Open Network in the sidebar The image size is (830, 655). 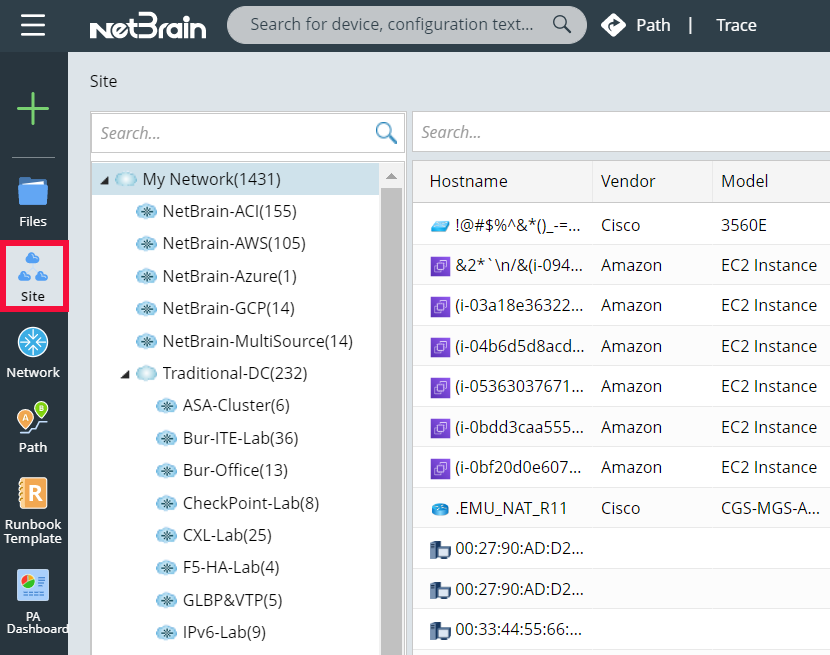pyautogui.click(x=33, y=353)
